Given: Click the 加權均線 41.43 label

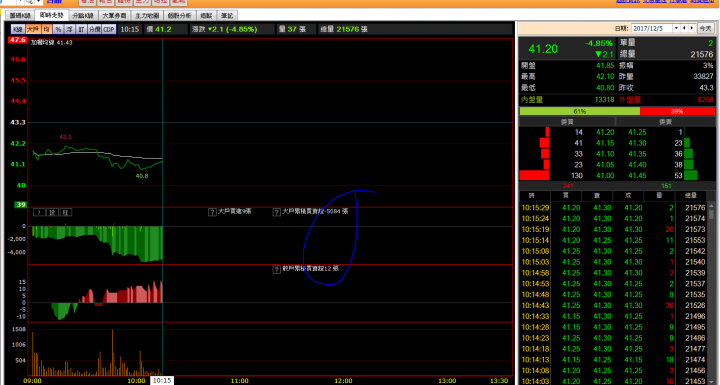Looking at the screenshot, I should click(x=51, y=42).
